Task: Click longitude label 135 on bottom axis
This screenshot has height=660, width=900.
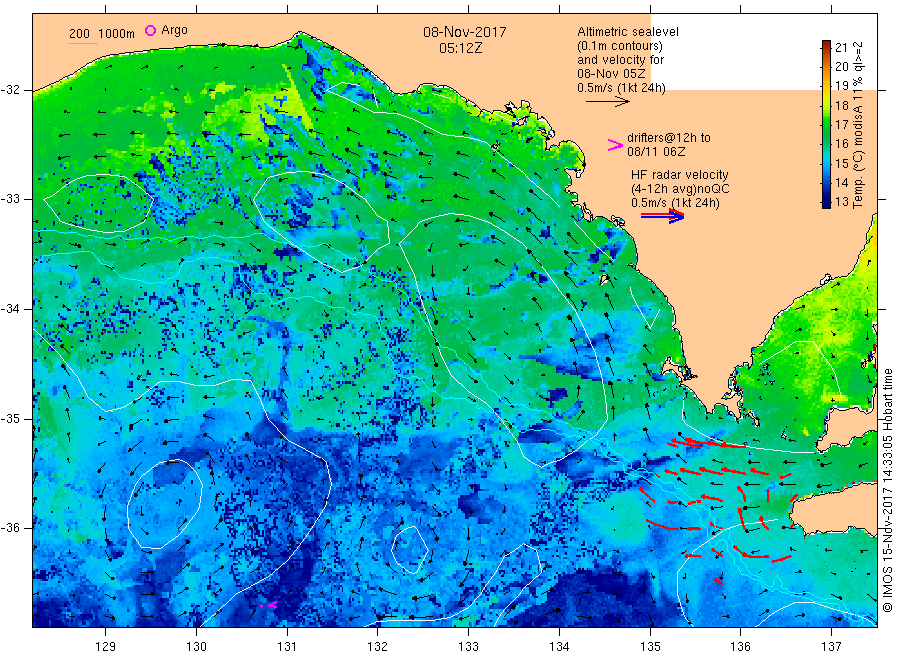Action: pos(650,647)
